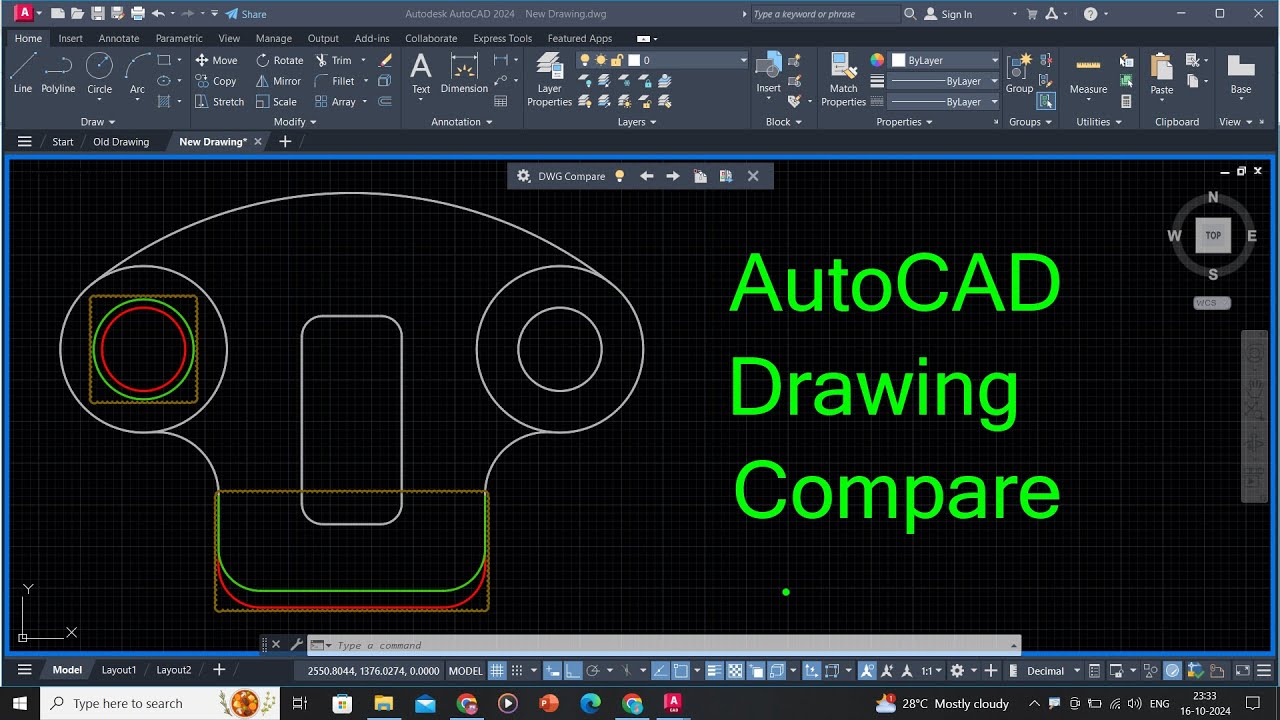This screenshot has width=1280, height=720.
Task: Open Layer Properties manager
Action: pos(549,80)
